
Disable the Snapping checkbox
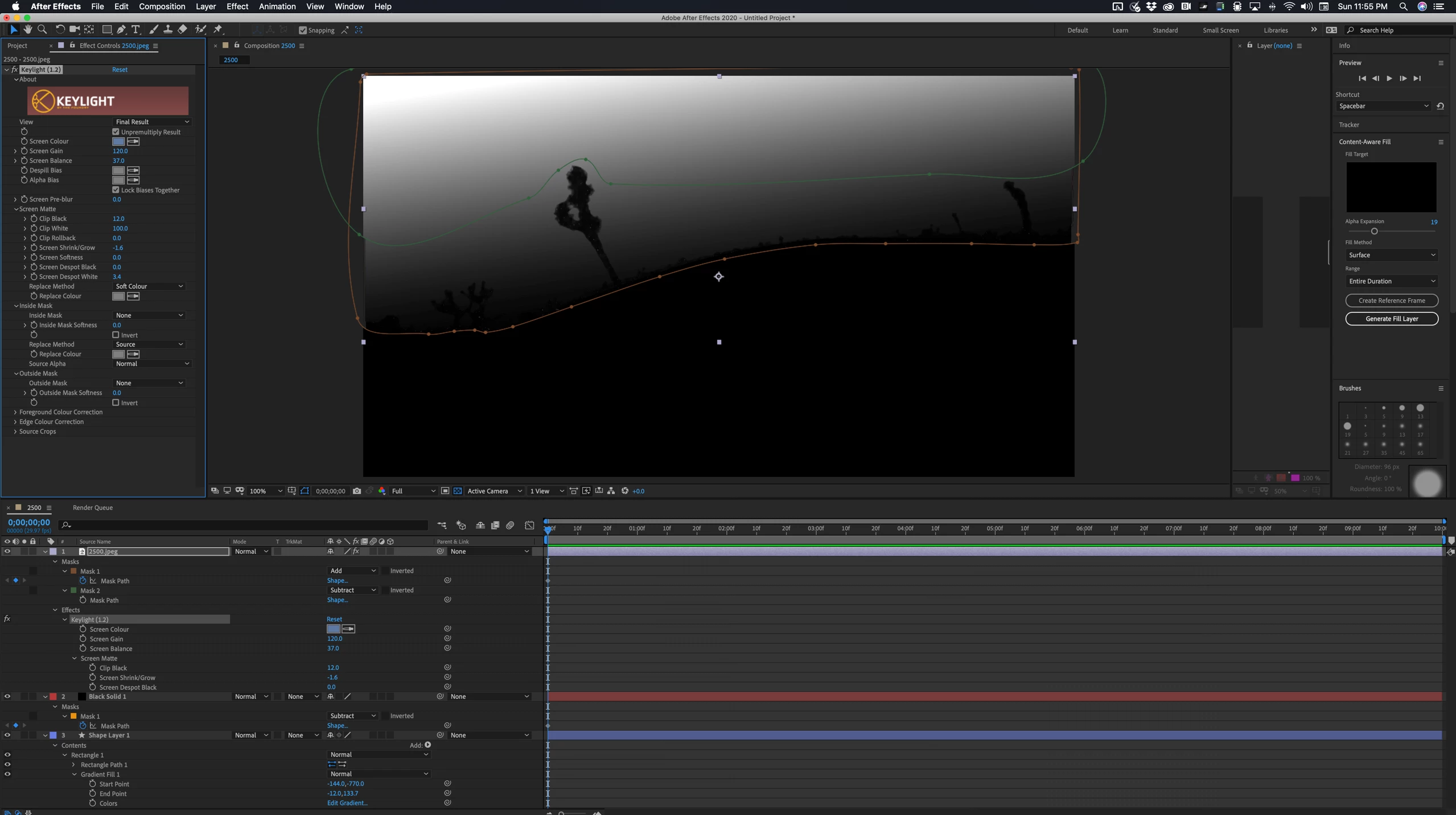coord(303,30)
